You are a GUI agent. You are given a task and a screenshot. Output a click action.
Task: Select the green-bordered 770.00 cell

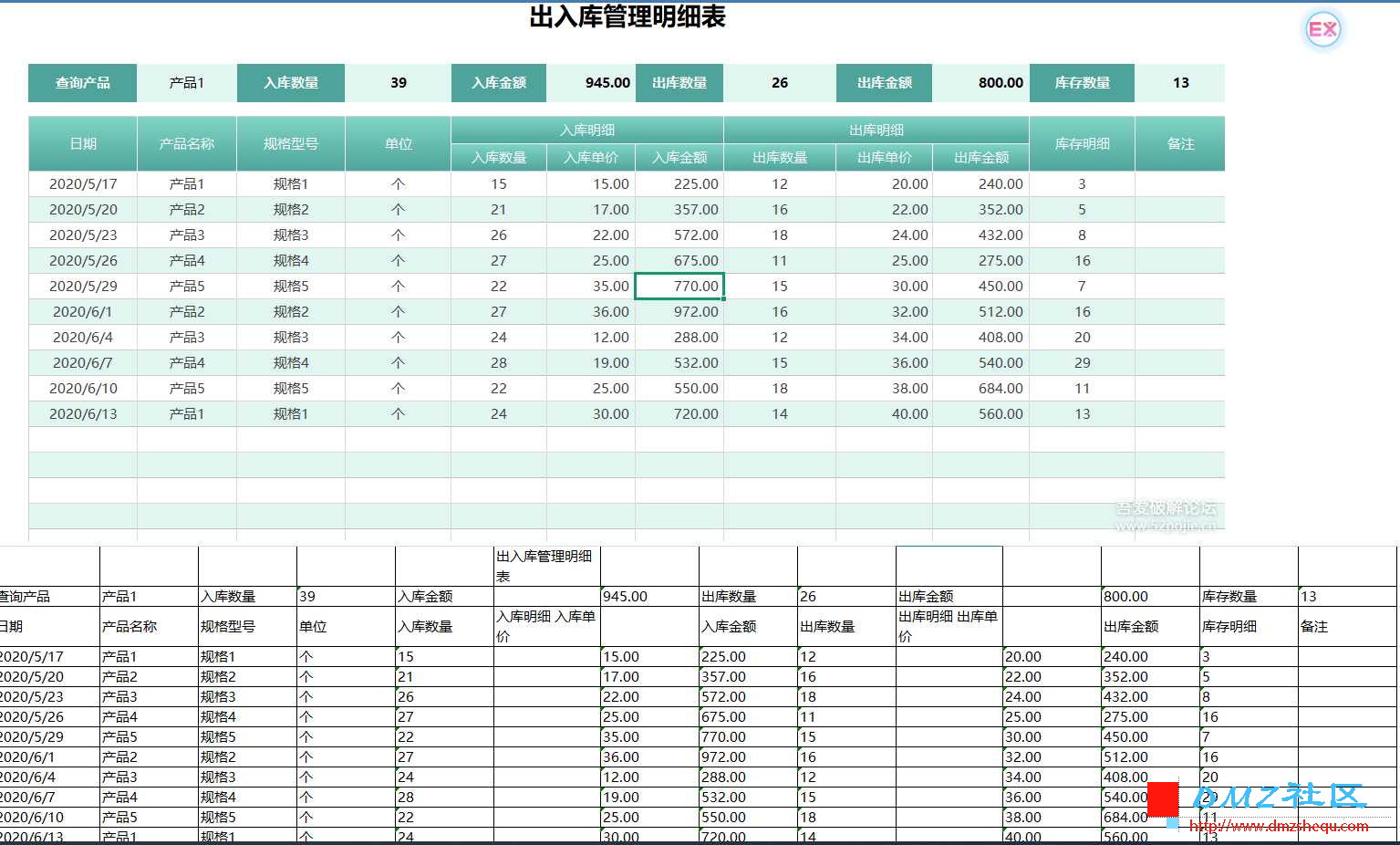point(679,286)
